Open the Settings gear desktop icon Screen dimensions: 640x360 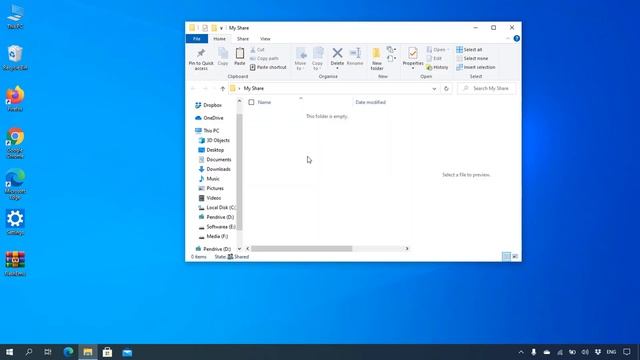tap(15, 222)
